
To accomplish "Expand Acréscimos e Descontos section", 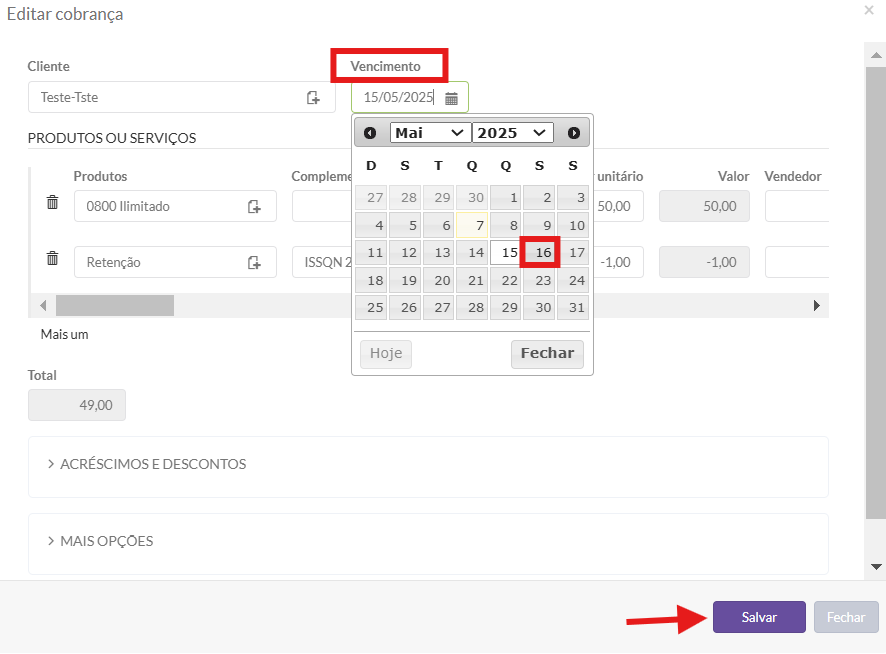I will [147, 464].
